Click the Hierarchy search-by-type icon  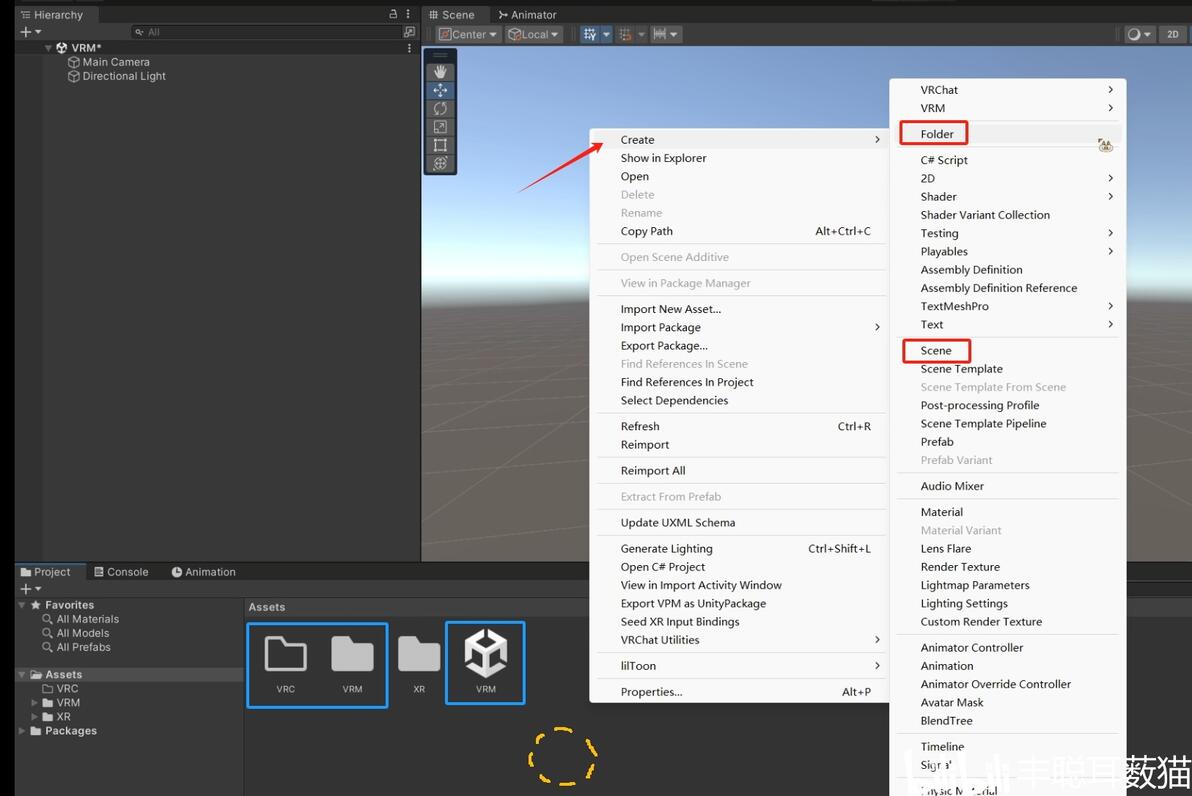[x=409, y=32]
